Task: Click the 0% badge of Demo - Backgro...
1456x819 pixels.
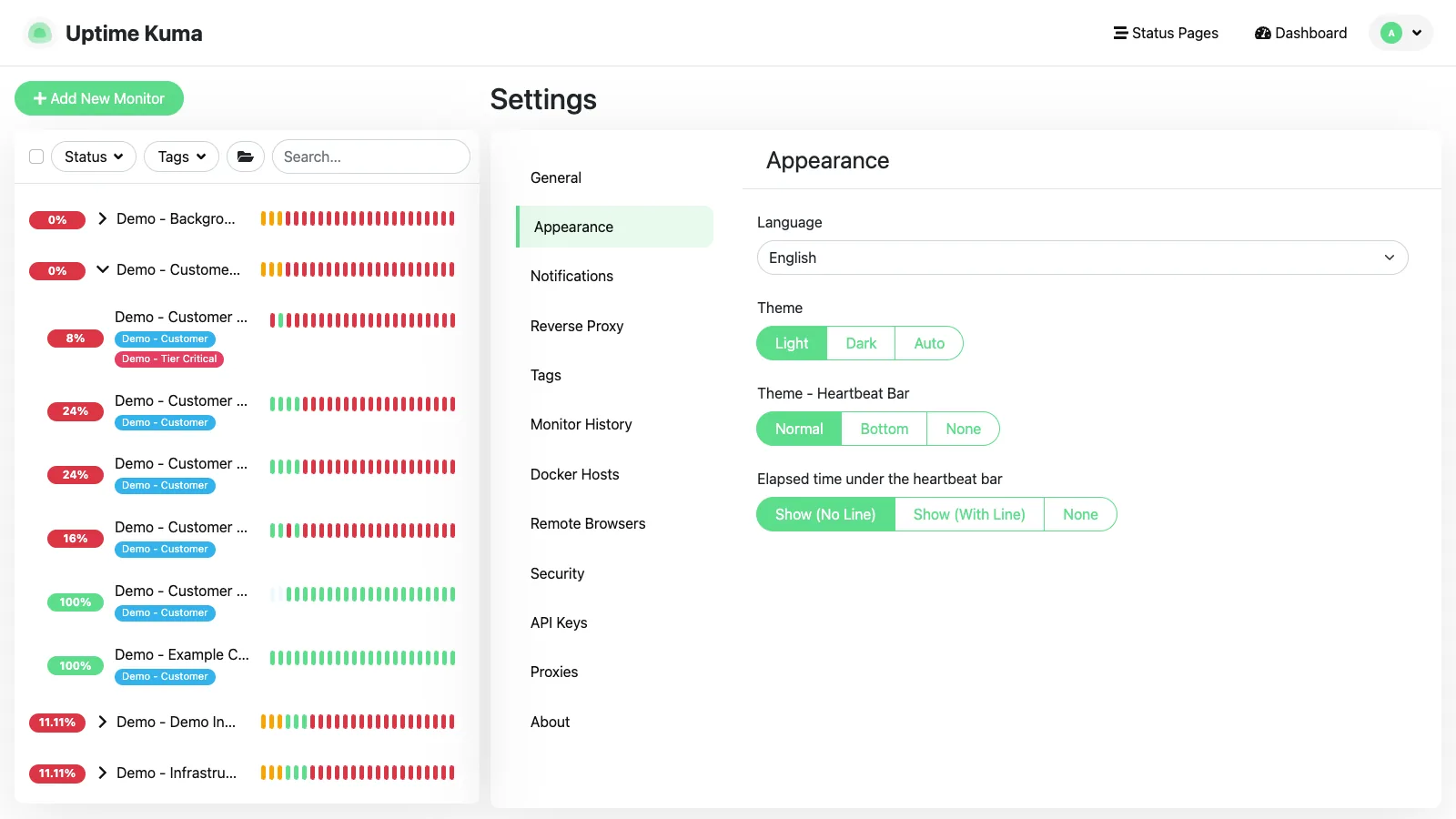Action: [x=57, y=220]
